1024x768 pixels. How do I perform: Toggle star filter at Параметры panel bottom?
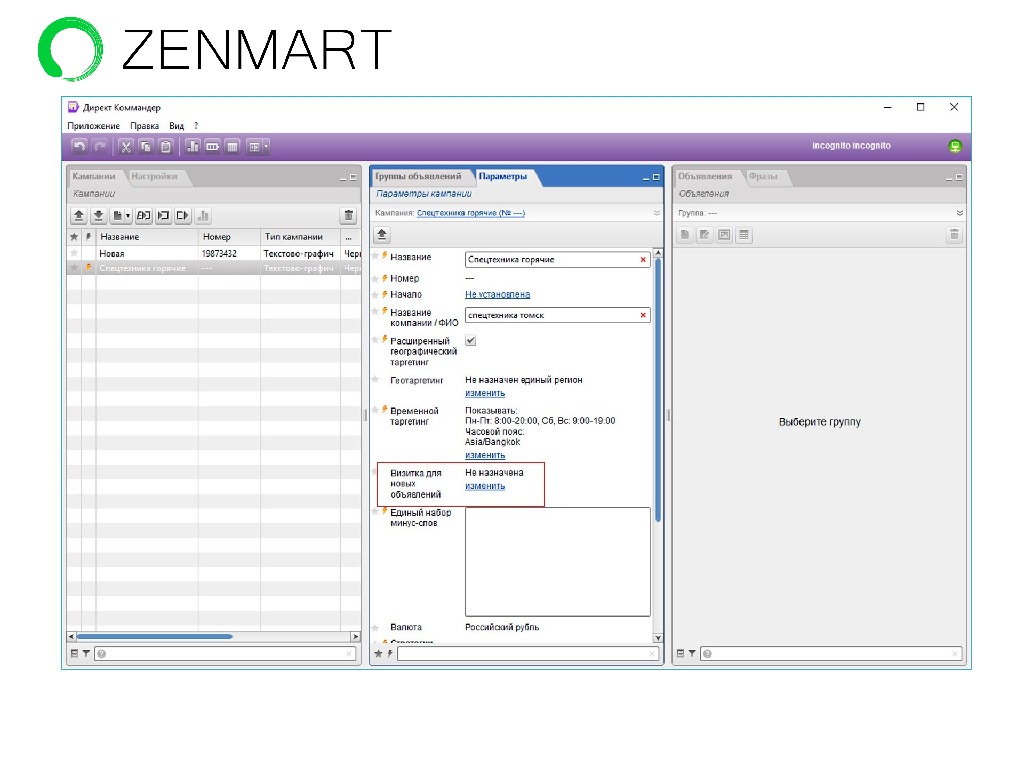click(378, 654)
